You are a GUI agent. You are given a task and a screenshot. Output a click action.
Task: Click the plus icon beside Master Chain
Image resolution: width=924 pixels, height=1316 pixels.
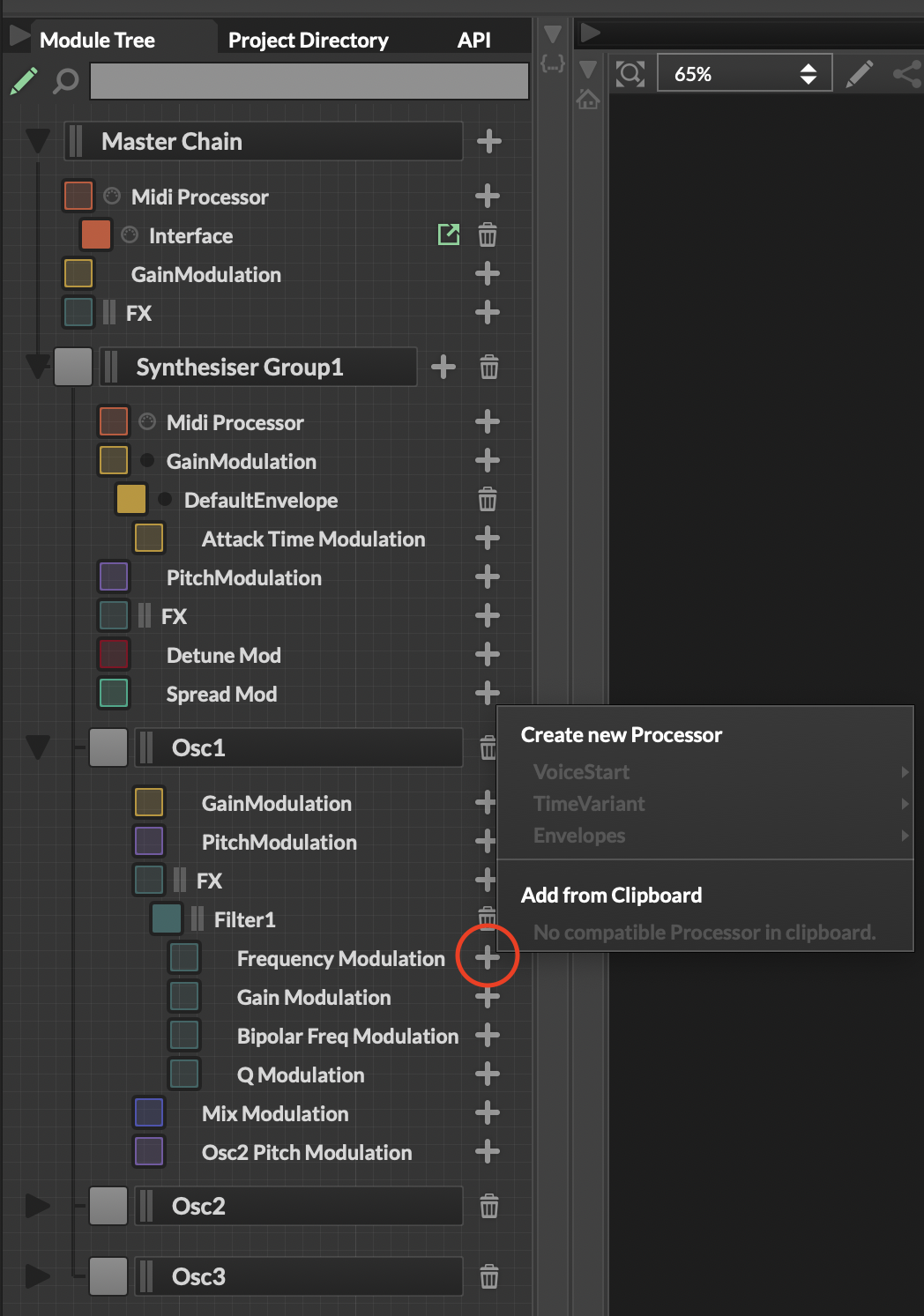point(488,141)
